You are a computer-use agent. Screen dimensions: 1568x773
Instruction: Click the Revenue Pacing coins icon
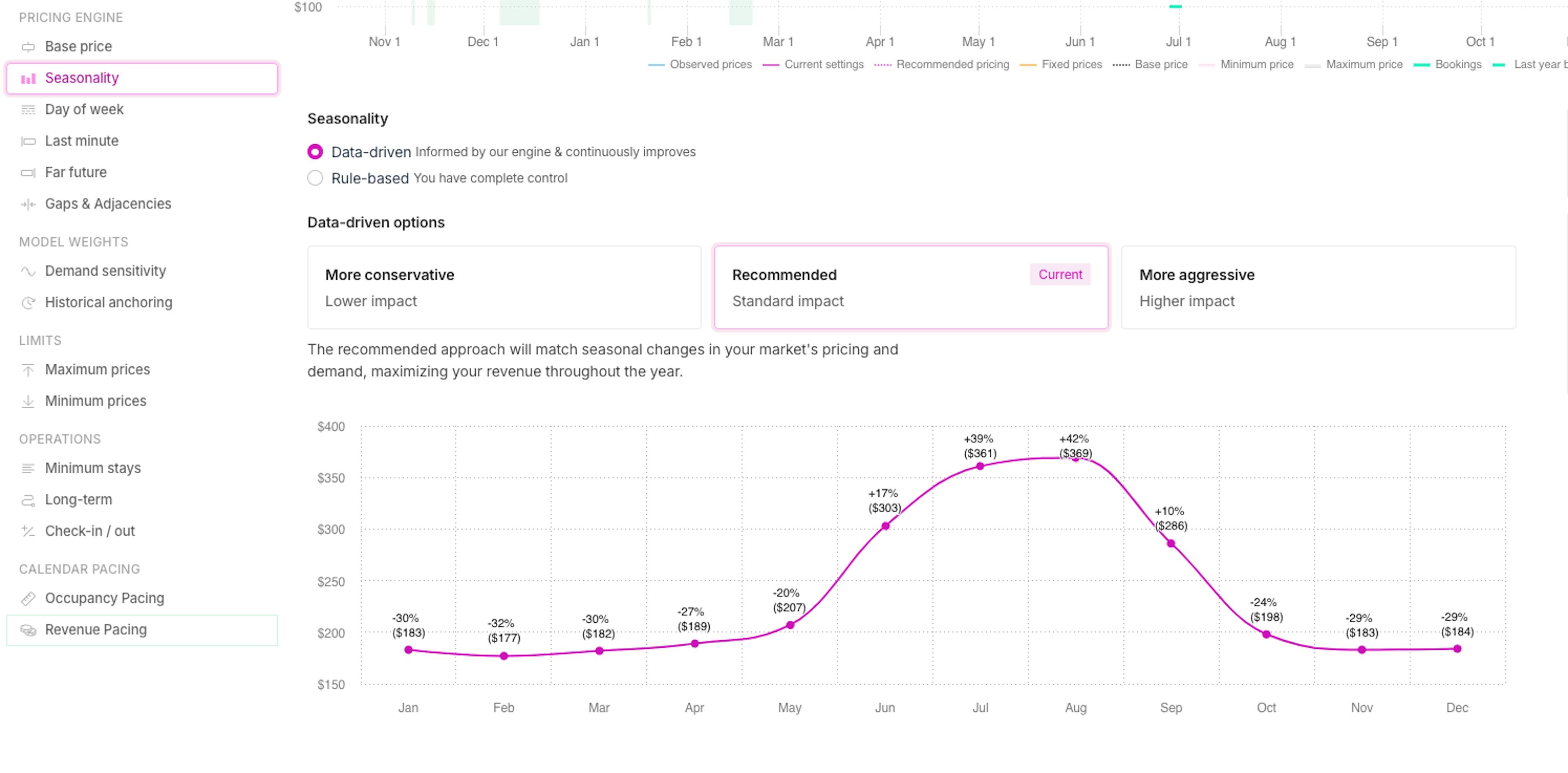[28, 630]
